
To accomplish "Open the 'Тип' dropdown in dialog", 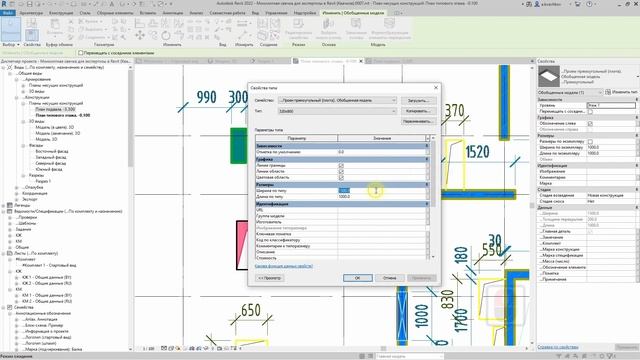I will 337,111.
